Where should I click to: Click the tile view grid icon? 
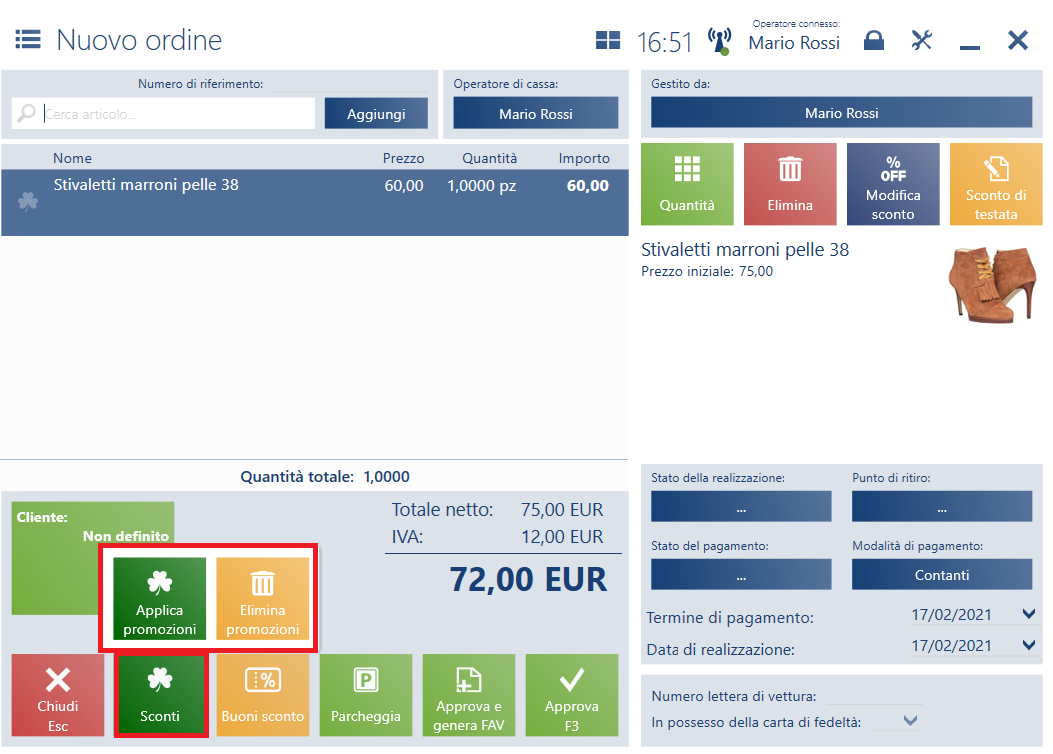coord(607,41)
